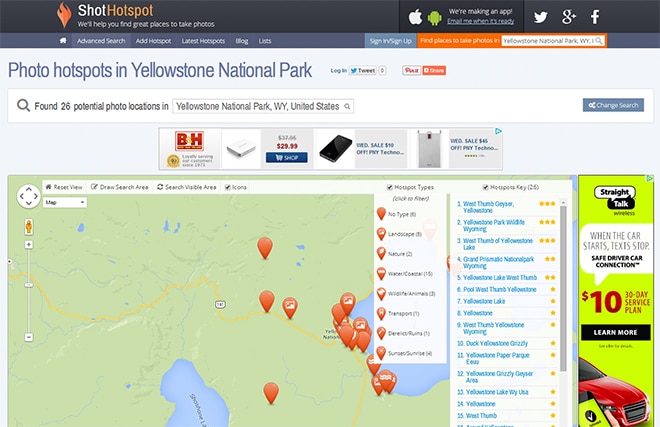Select the Street View pegman icon
The height and width of the screenshot is (427, 660).
point(29,226)
